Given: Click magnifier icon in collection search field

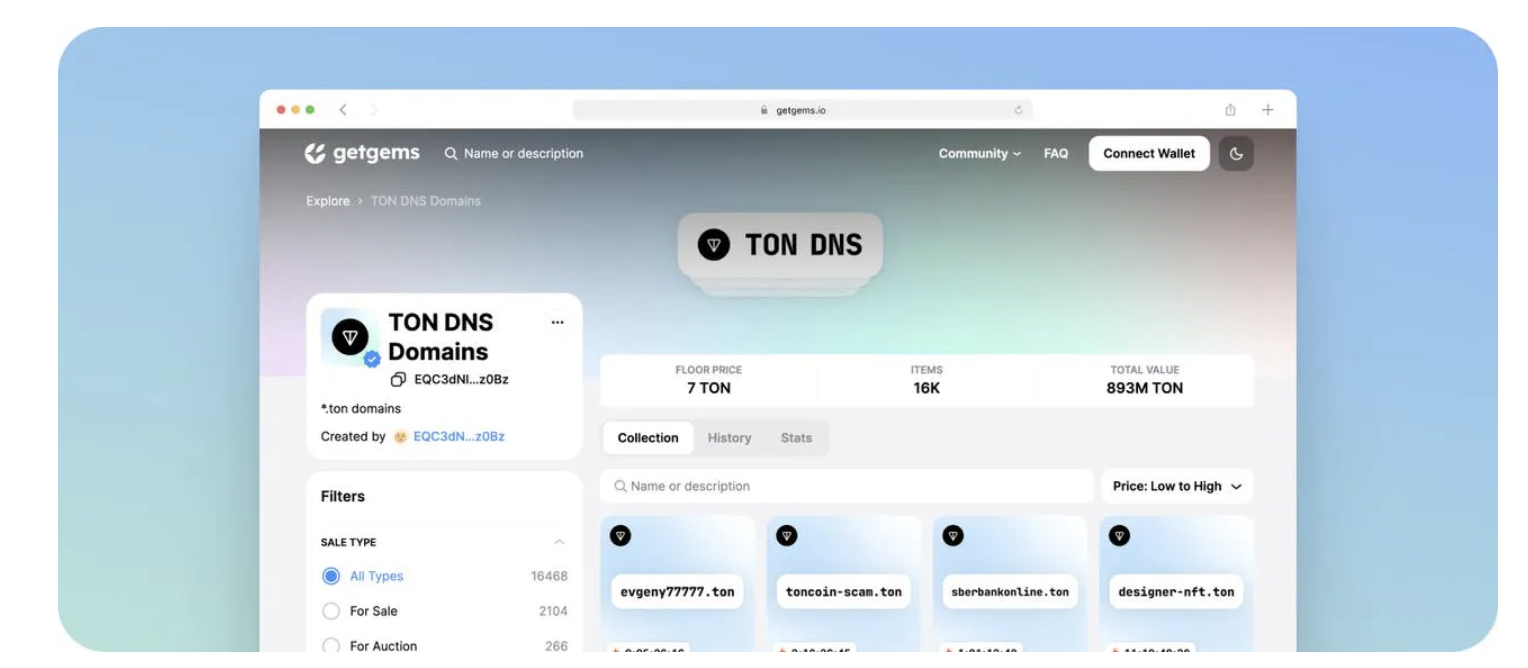Looking at the screenshot, I should (621, 486).
